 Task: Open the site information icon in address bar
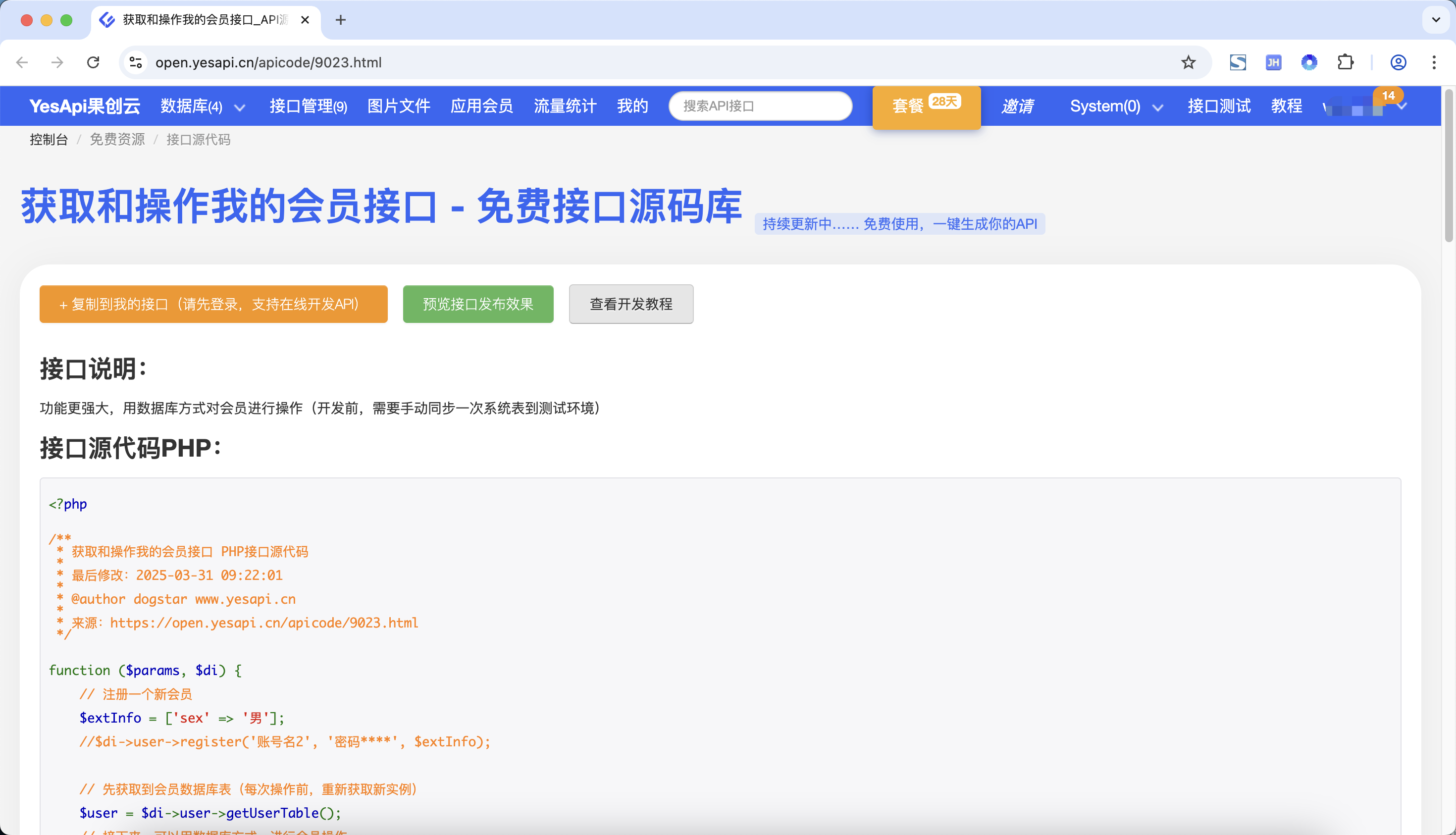[x=135, y=62]
